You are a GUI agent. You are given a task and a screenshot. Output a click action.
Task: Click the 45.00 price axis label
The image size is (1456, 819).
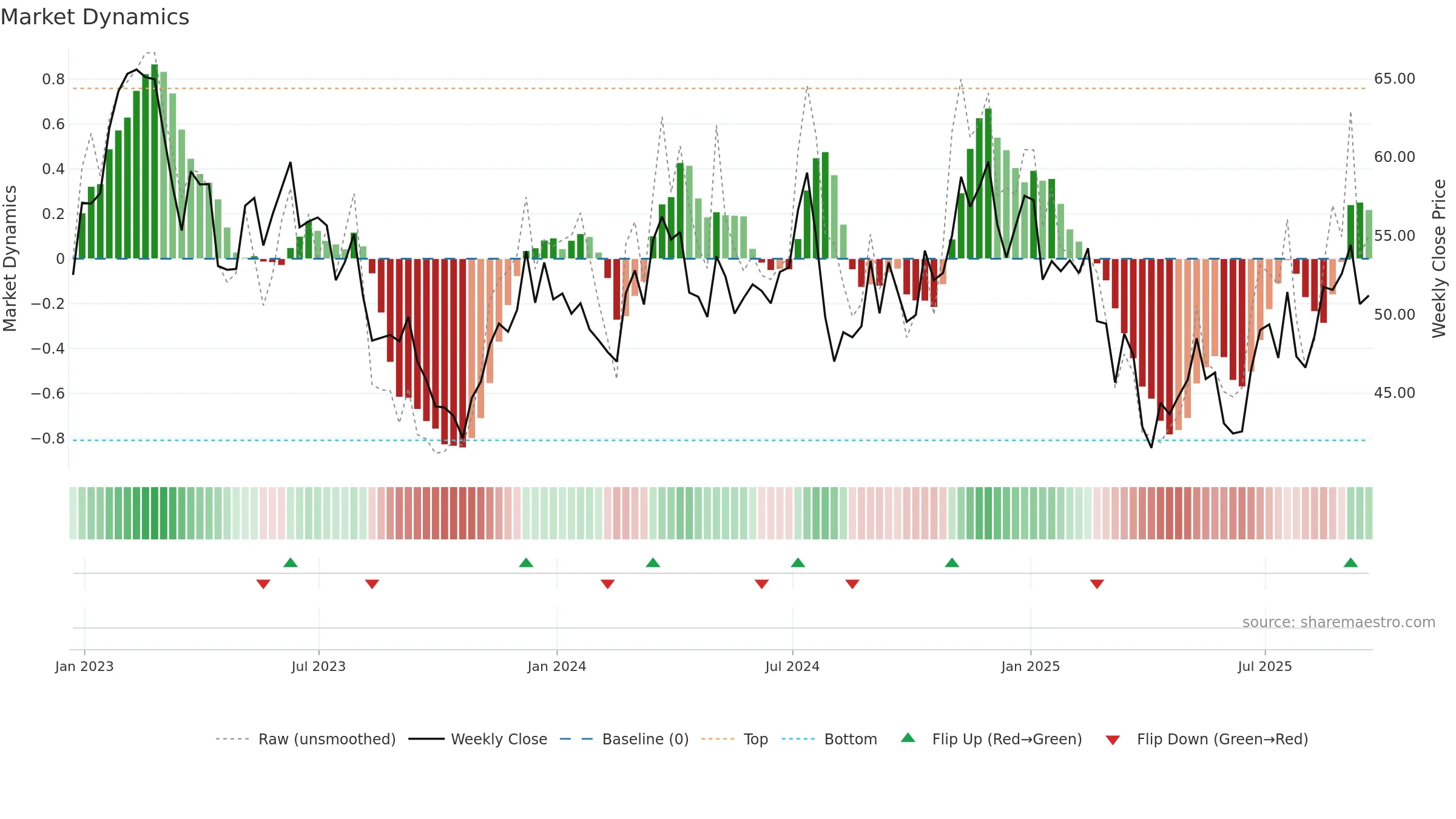tap(1395, 393)
